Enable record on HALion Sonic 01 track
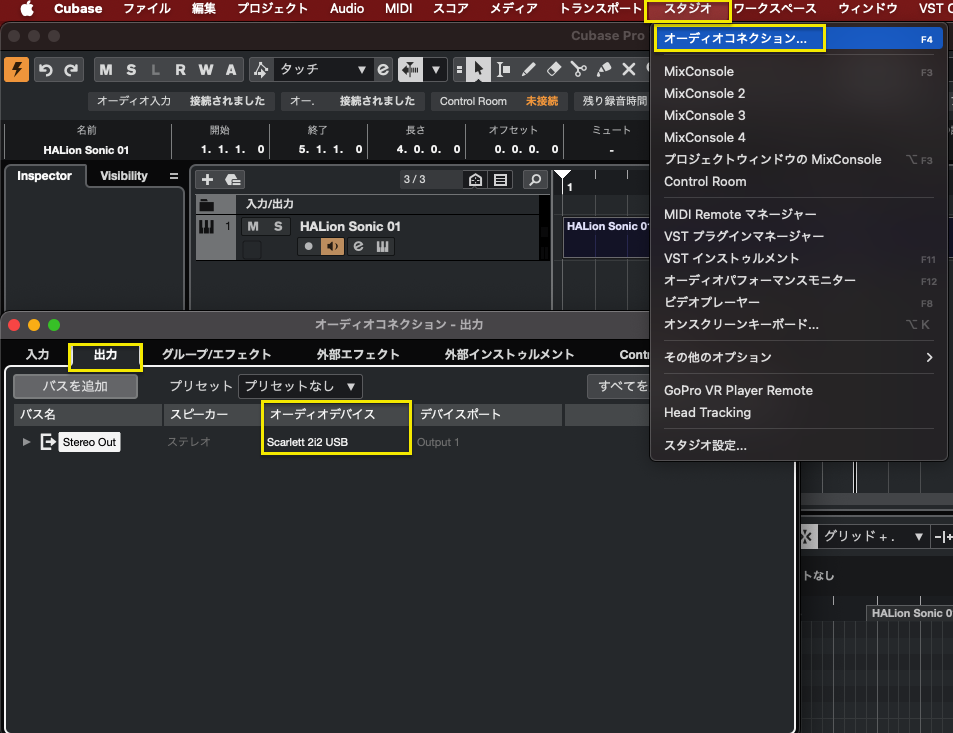 pyautogui.click(x=308, y=247)
